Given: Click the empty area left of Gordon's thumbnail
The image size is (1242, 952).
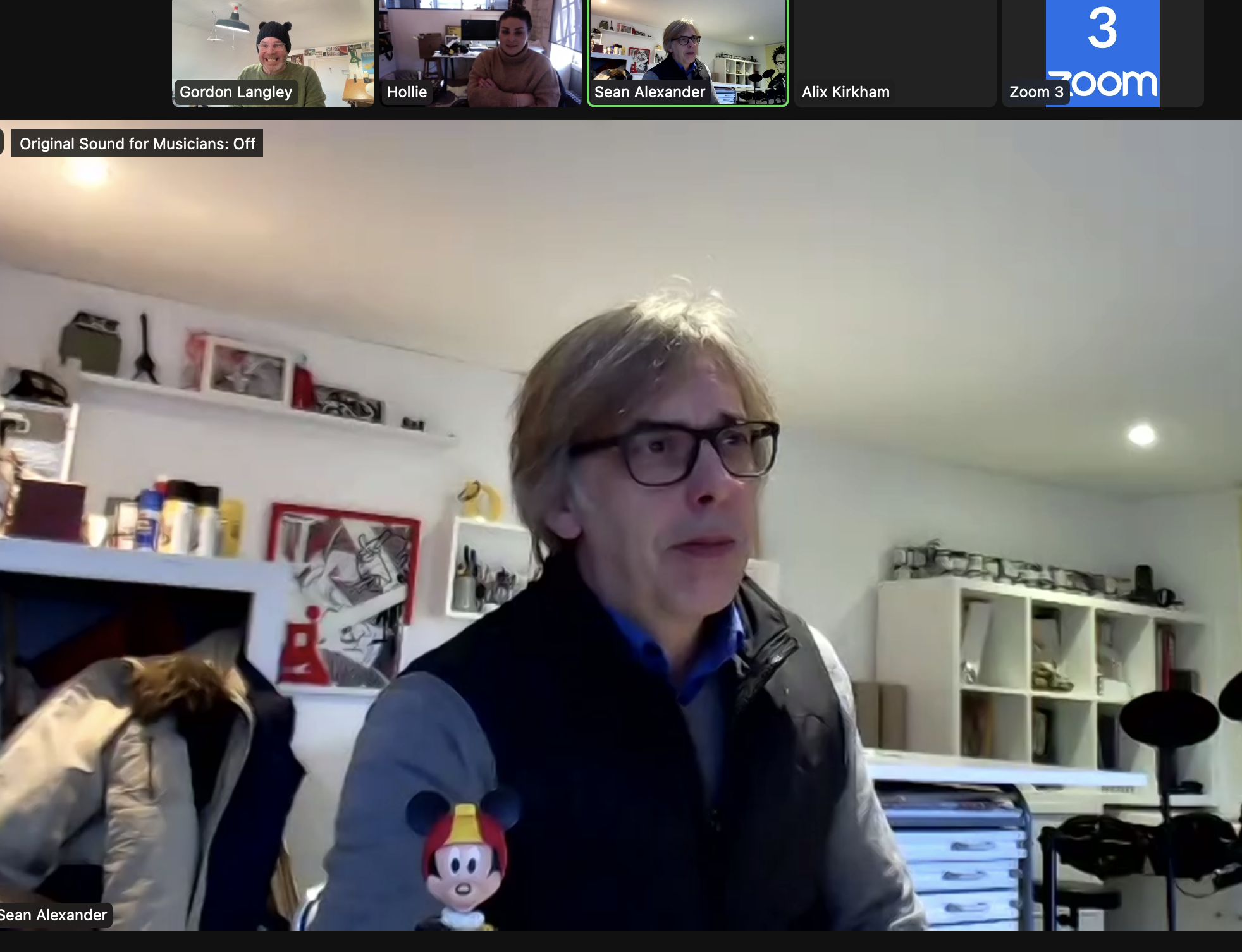Looking at the screenshot, I should 85,54.
